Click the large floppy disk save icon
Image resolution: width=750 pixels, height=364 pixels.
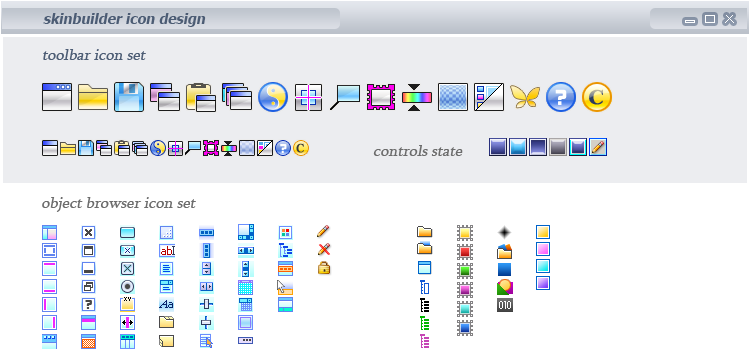tap(129, 97)
